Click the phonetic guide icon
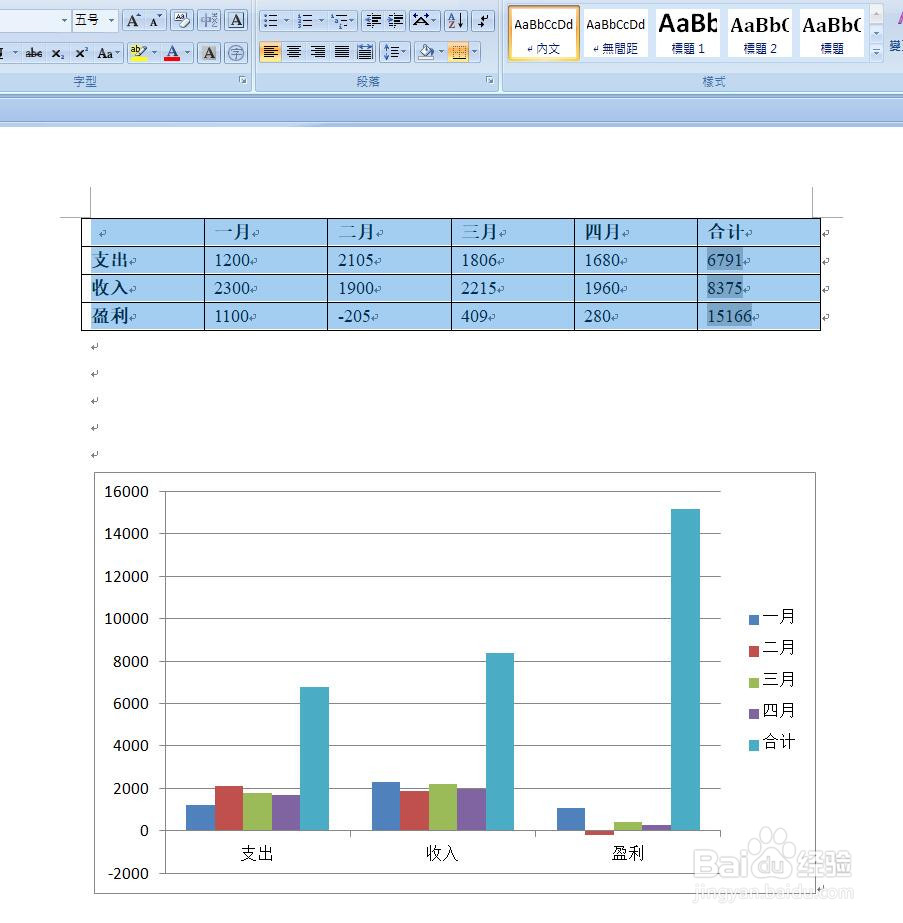The width and height of the screenshot is (903, 923). [209, 21]
